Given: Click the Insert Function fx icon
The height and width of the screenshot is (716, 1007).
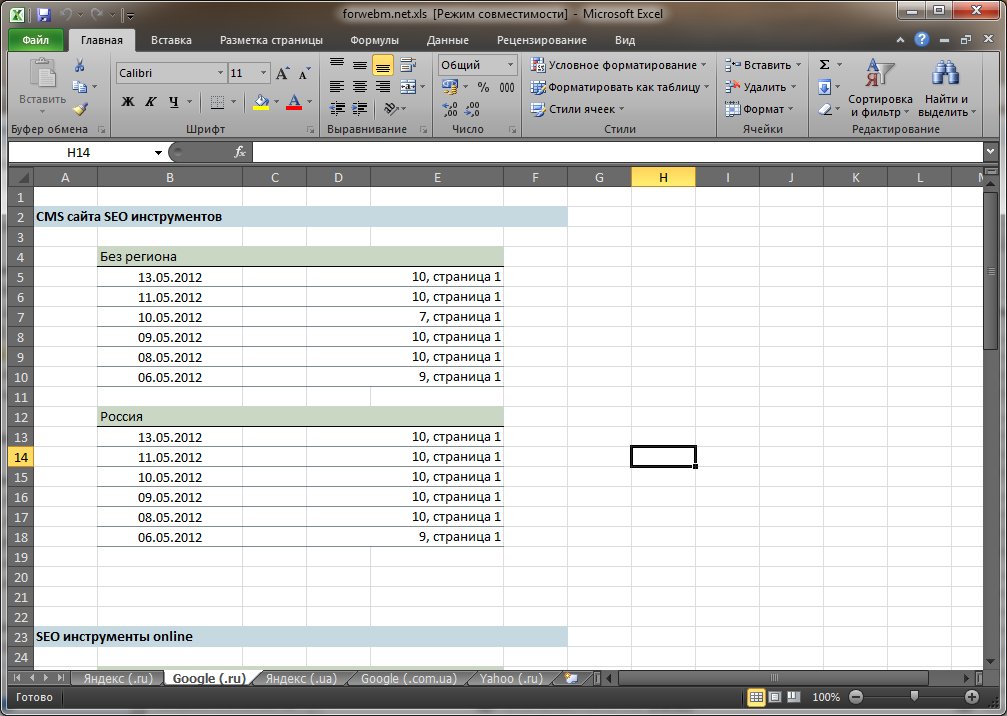Looking at the screenshot, I should click(x=240, y=152).
